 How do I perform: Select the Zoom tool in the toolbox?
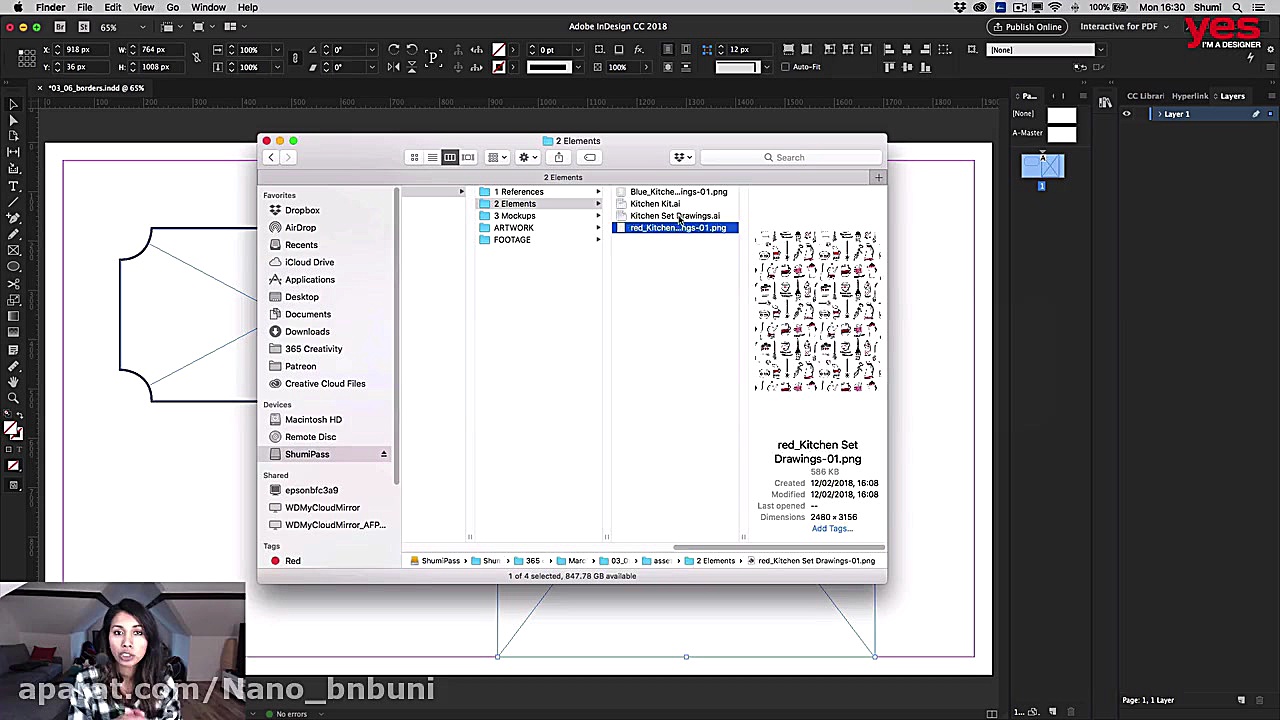tap(13, 398)
